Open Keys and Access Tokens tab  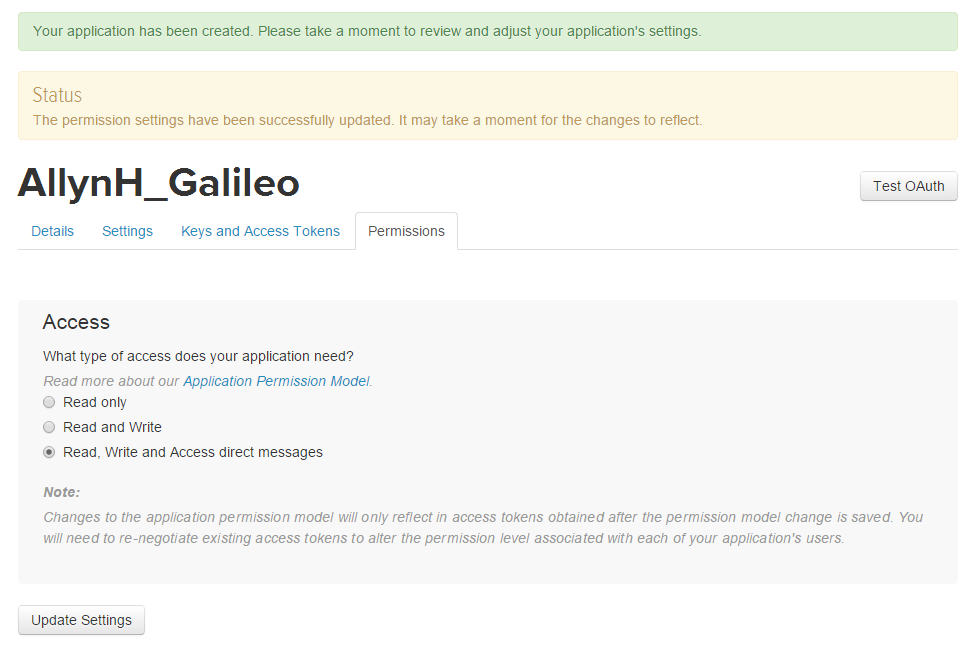[x=260, y=231]
